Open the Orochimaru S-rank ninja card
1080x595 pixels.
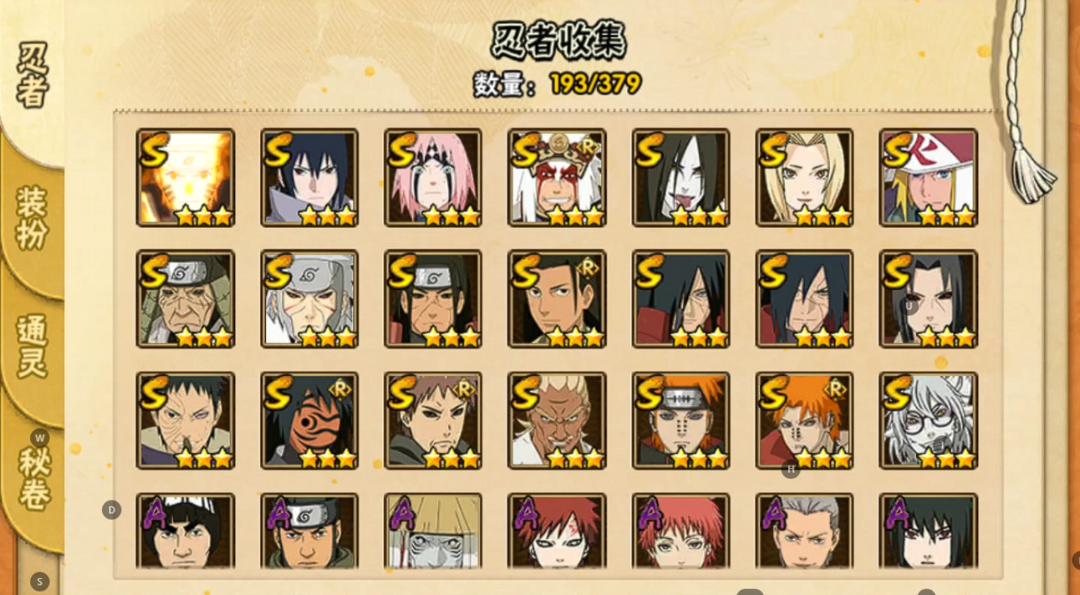coord(681,178)
